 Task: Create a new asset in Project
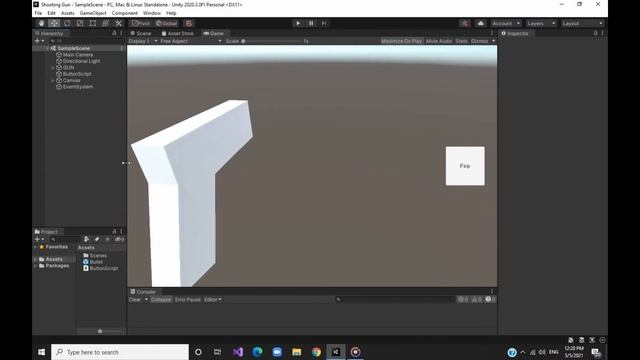(x=39, y=239)
